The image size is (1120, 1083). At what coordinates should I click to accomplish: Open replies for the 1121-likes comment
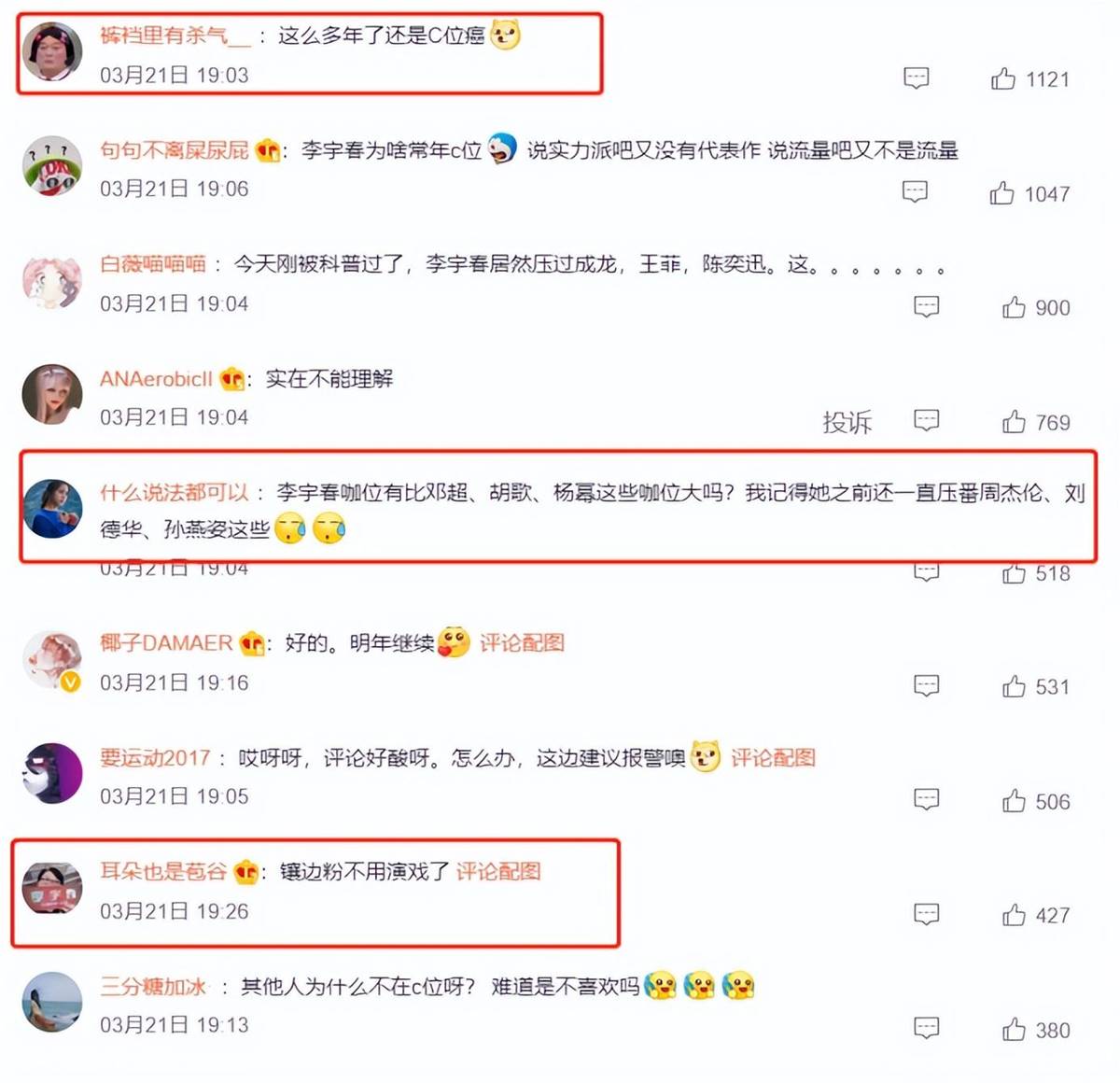click(917, 78)
